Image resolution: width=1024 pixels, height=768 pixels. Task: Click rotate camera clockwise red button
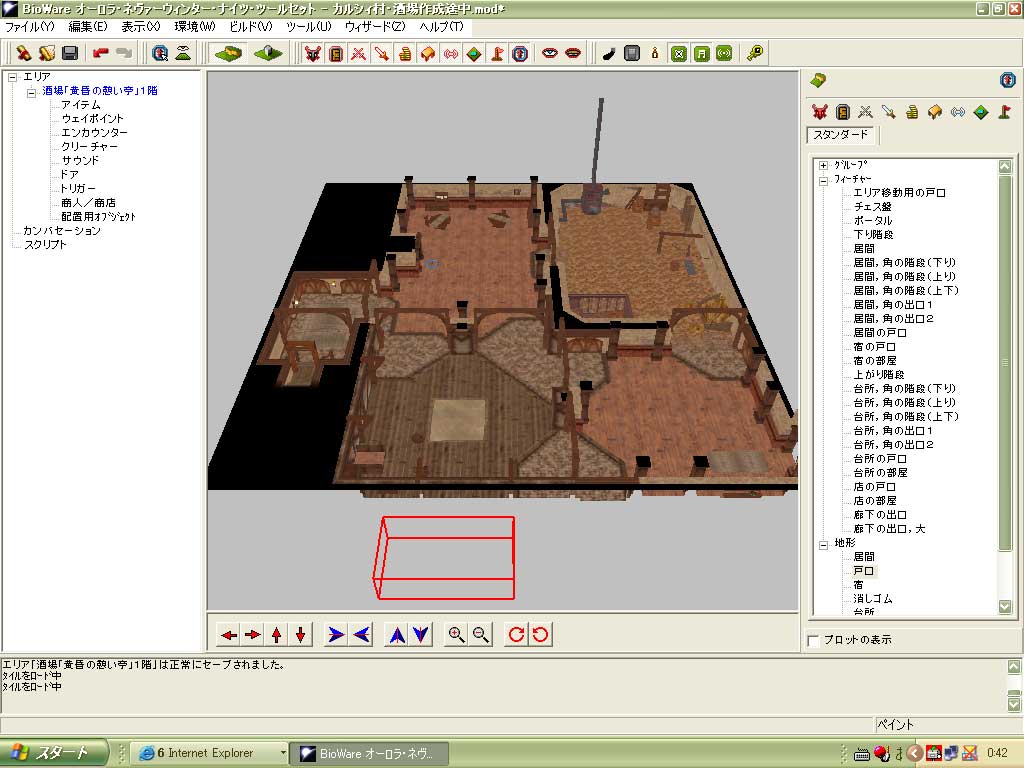[x=516, y=634]
